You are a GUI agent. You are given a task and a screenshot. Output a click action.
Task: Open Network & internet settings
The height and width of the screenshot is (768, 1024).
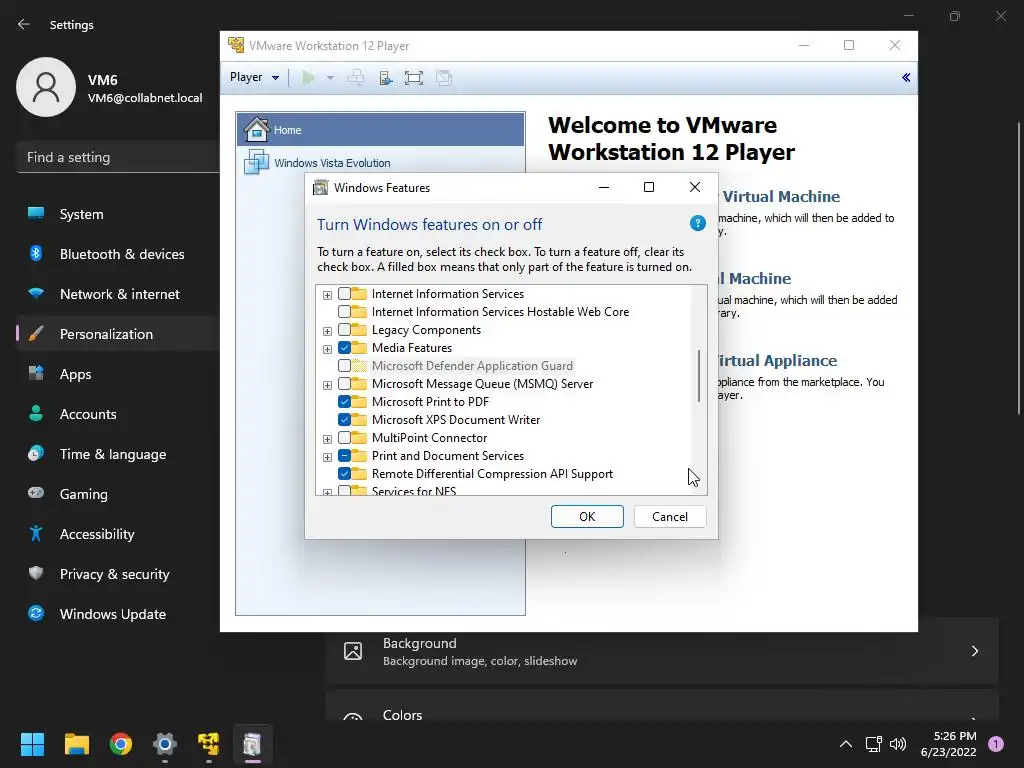(x=118, y=294)
